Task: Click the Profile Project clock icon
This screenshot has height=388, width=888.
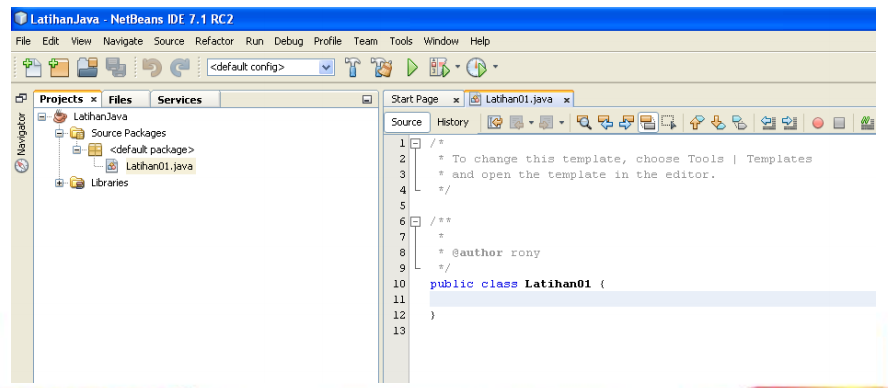Action: (x=476, y=68)
